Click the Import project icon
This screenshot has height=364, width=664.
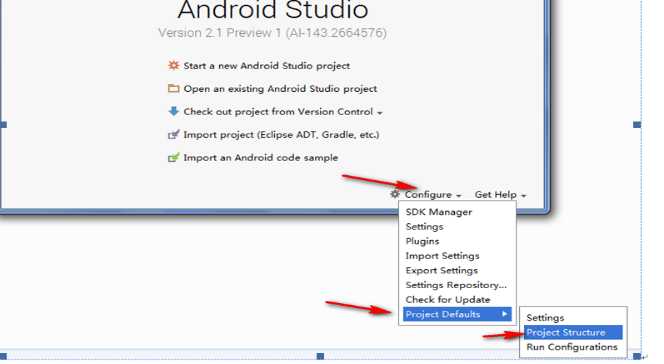174,135
